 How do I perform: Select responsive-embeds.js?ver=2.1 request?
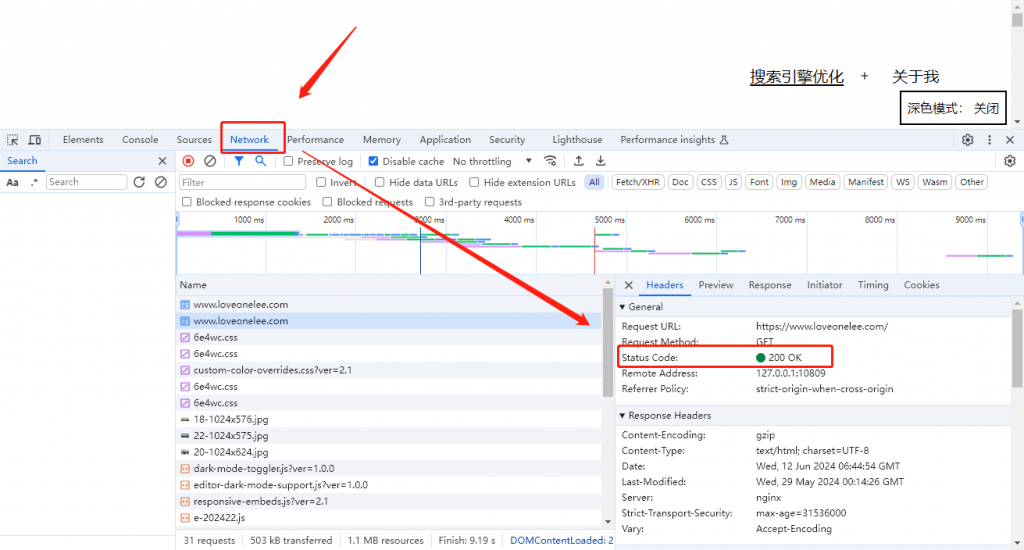(390, 501)
